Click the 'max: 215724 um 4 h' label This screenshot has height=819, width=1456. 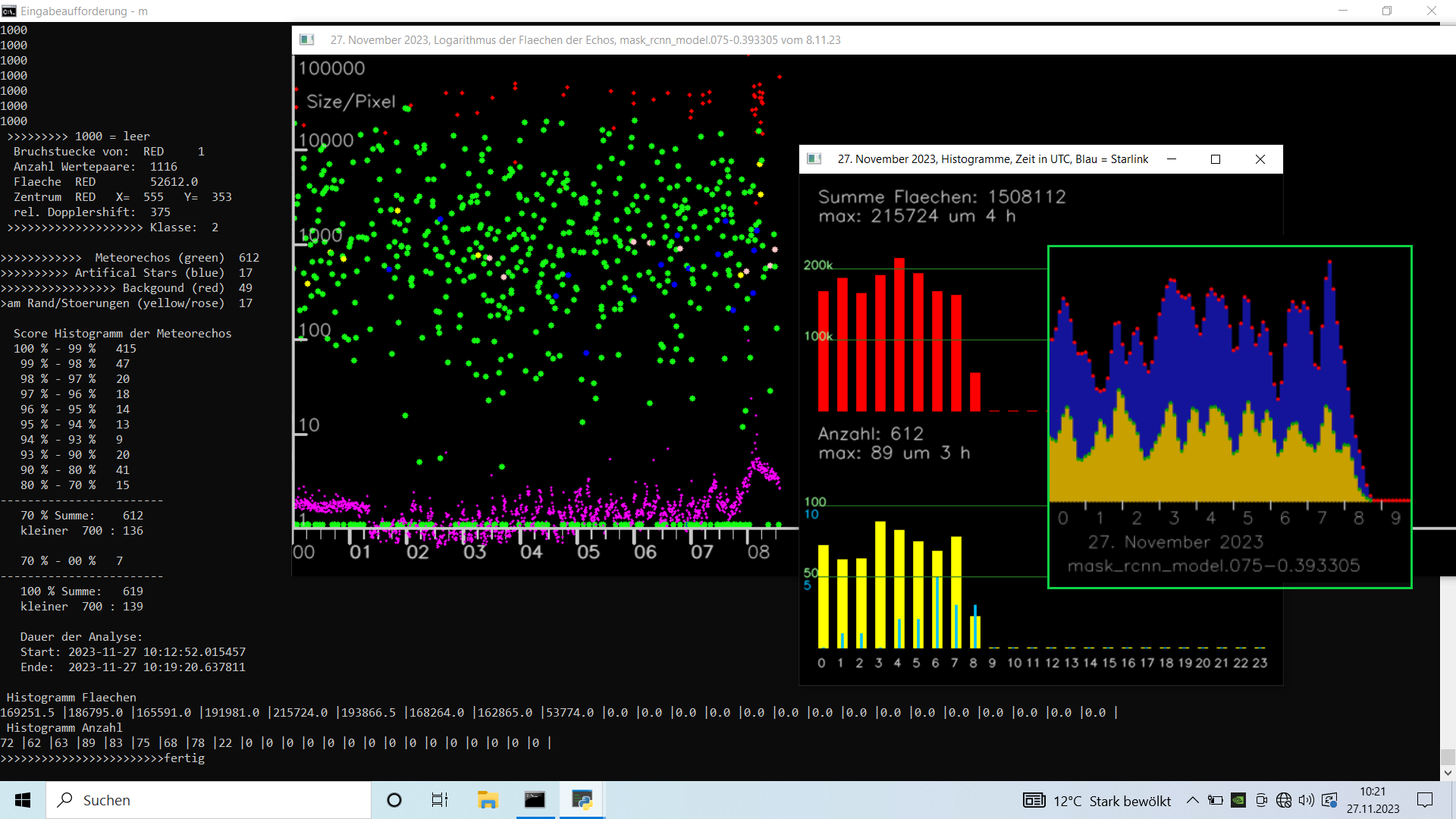click(917, 216)
